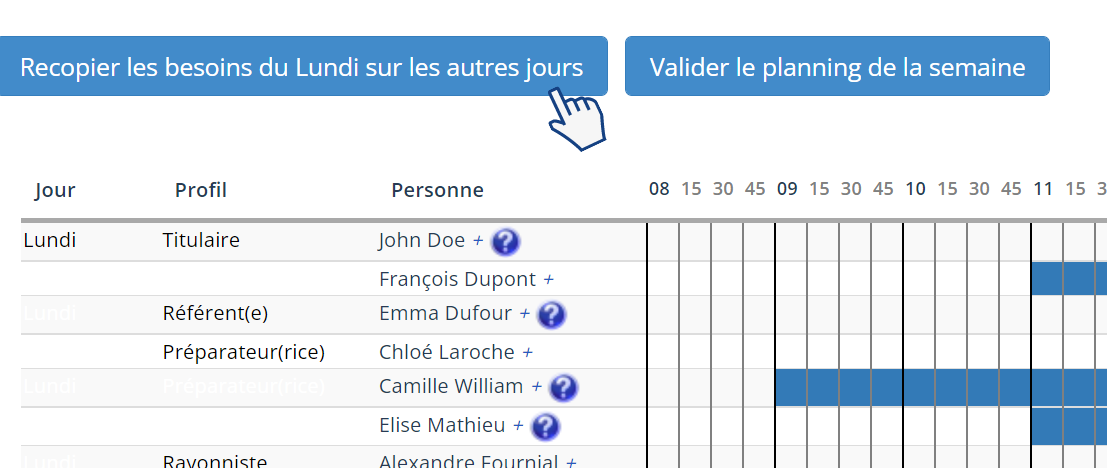Click the plus sign after Chloé Laroche
The height and width of the screenshot is (468, 1107).
pyautogui.click(x=527, y=352)
